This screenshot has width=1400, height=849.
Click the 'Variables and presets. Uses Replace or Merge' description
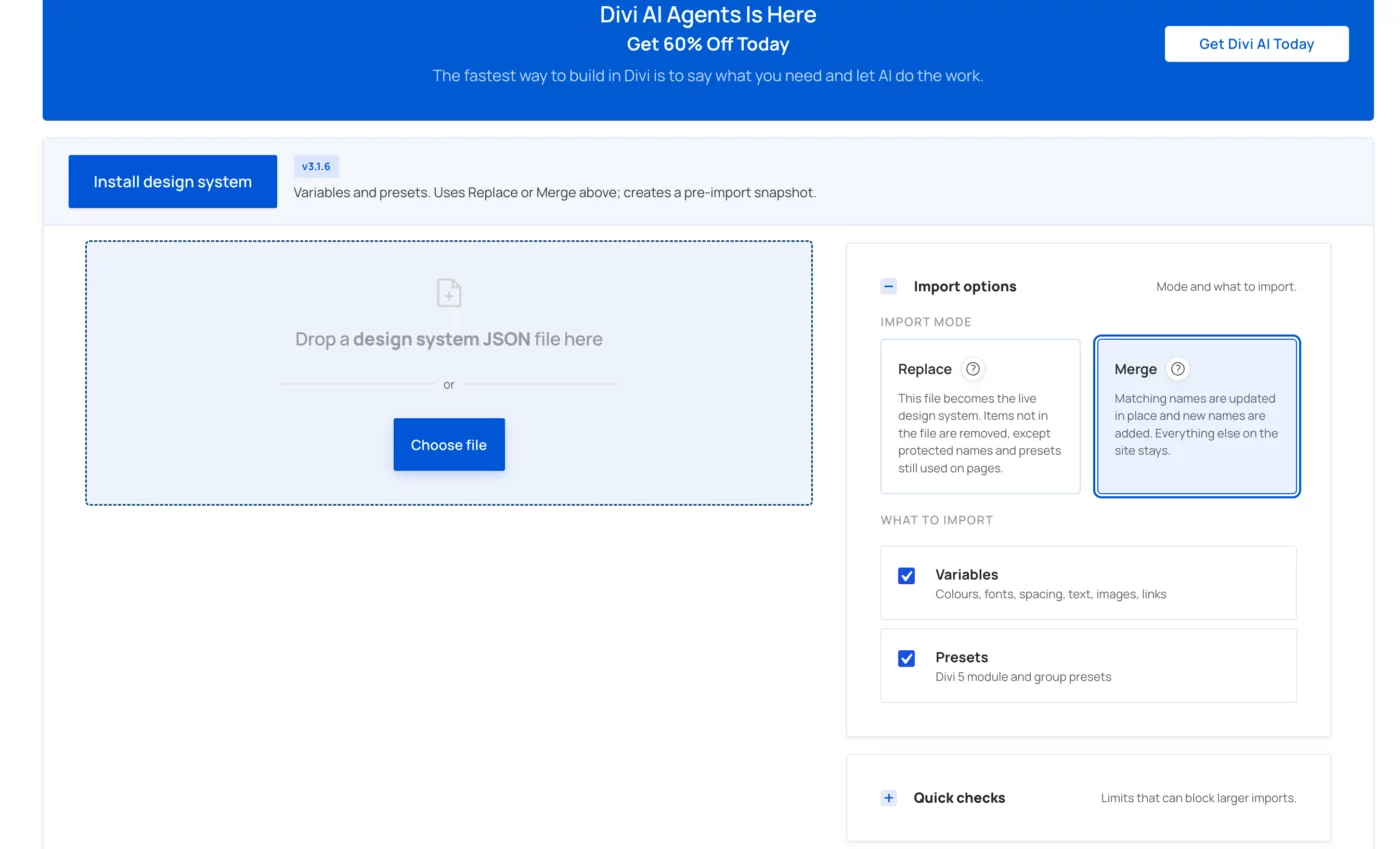click(x=555, y=192)
